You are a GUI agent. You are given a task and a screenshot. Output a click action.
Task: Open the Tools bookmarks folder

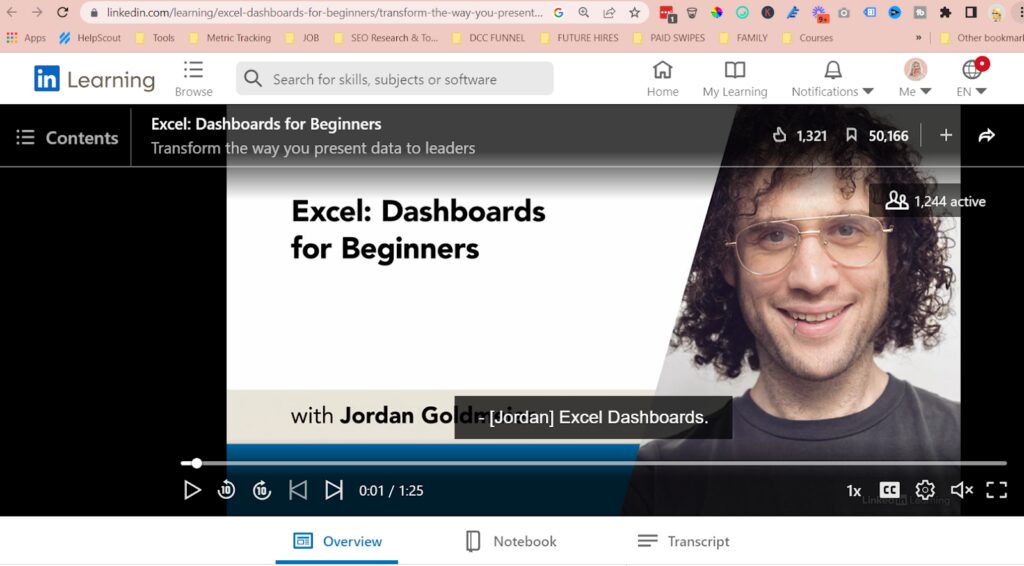click(x=155, y=38)
